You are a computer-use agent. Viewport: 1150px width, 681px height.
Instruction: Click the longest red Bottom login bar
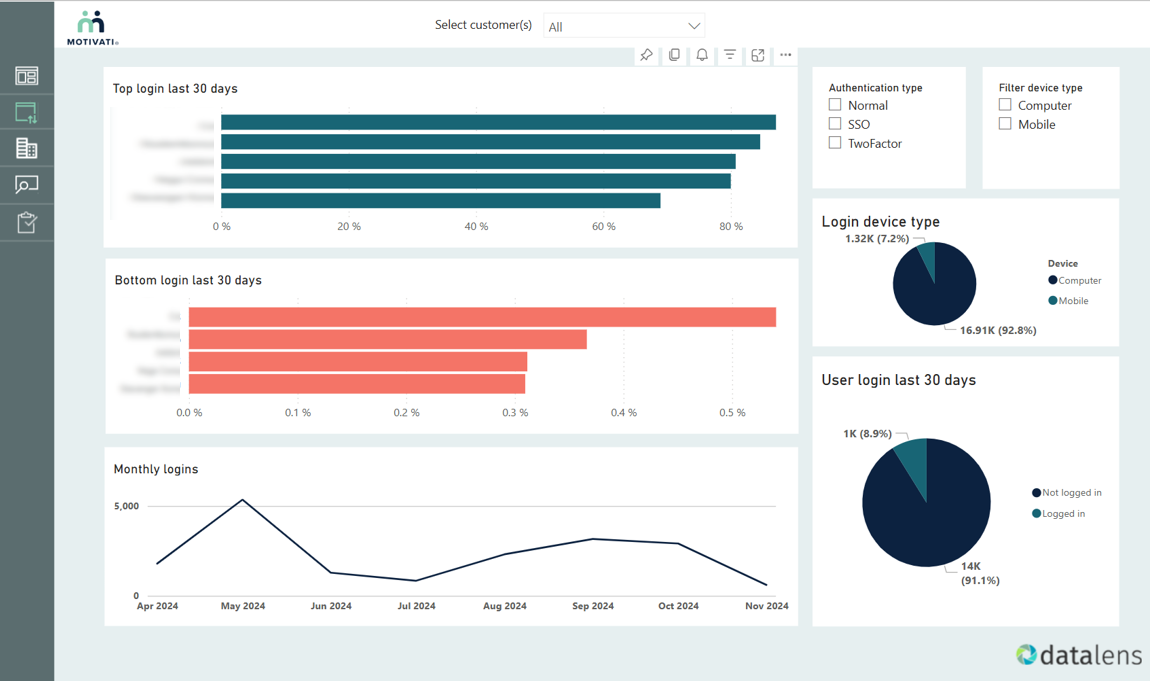click(482, 317)
